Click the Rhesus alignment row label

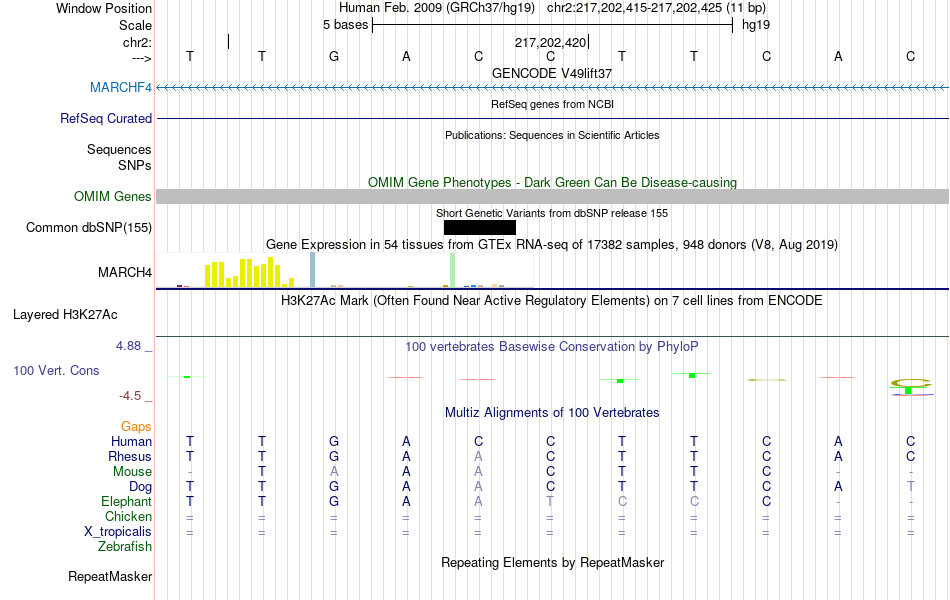click(130, 456)
